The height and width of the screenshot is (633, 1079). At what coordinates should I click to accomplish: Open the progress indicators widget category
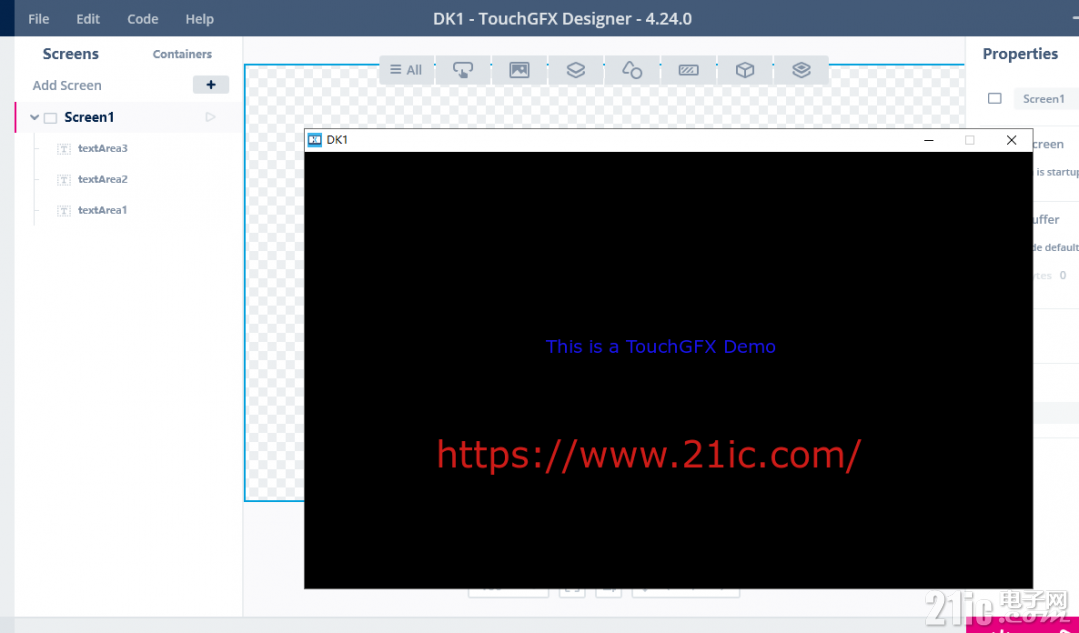pos(688,69)
